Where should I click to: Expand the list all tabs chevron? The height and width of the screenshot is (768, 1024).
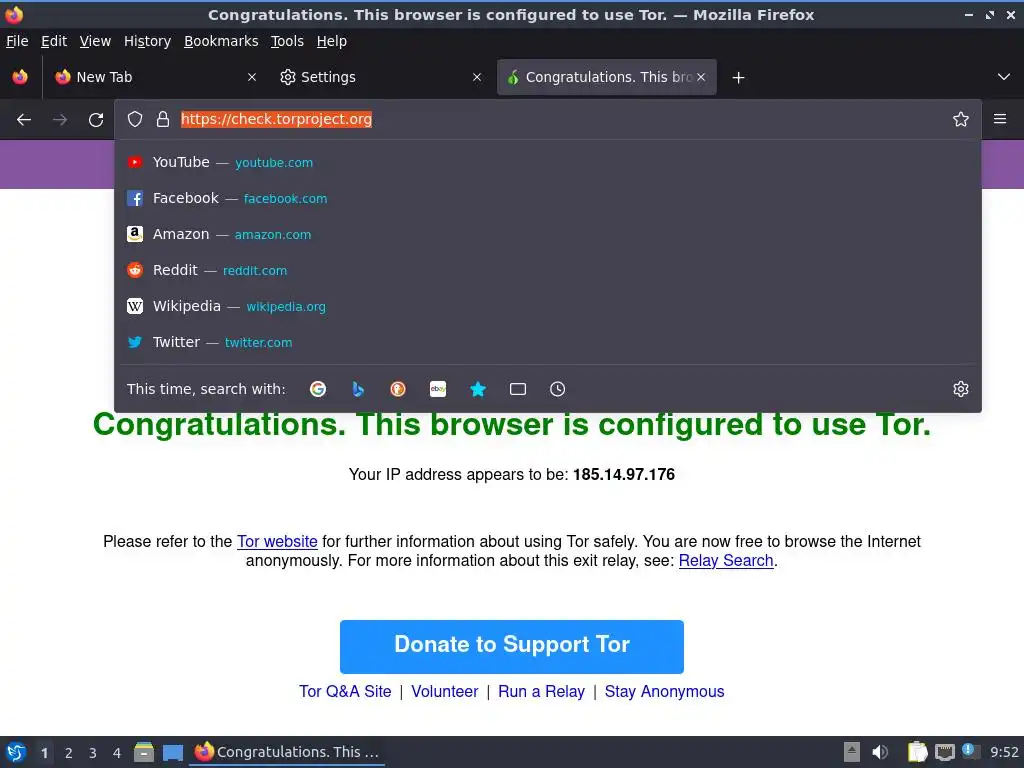pos(1004,77)
